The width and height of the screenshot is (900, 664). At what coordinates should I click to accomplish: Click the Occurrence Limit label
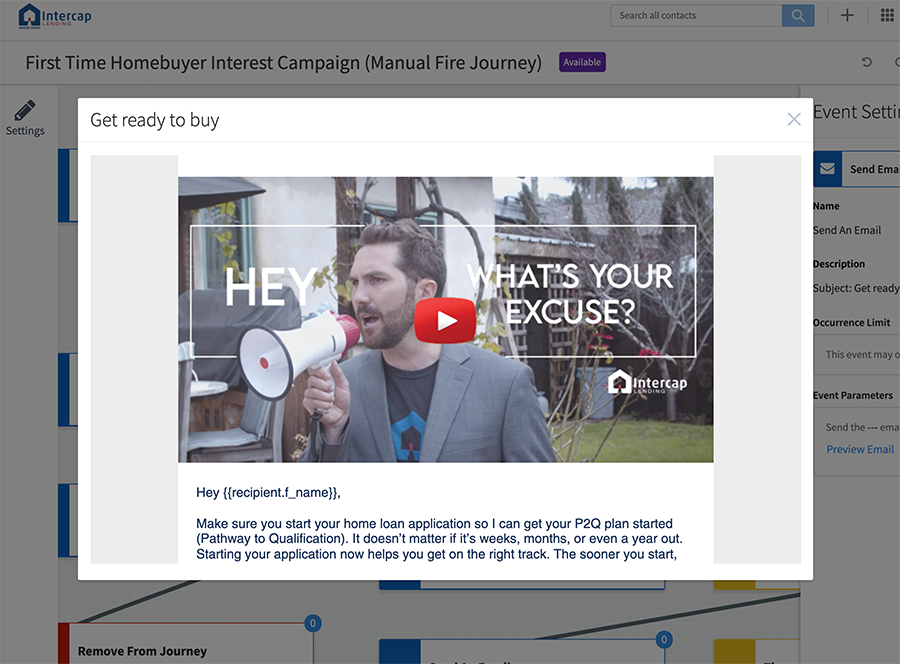click(852, 323)
